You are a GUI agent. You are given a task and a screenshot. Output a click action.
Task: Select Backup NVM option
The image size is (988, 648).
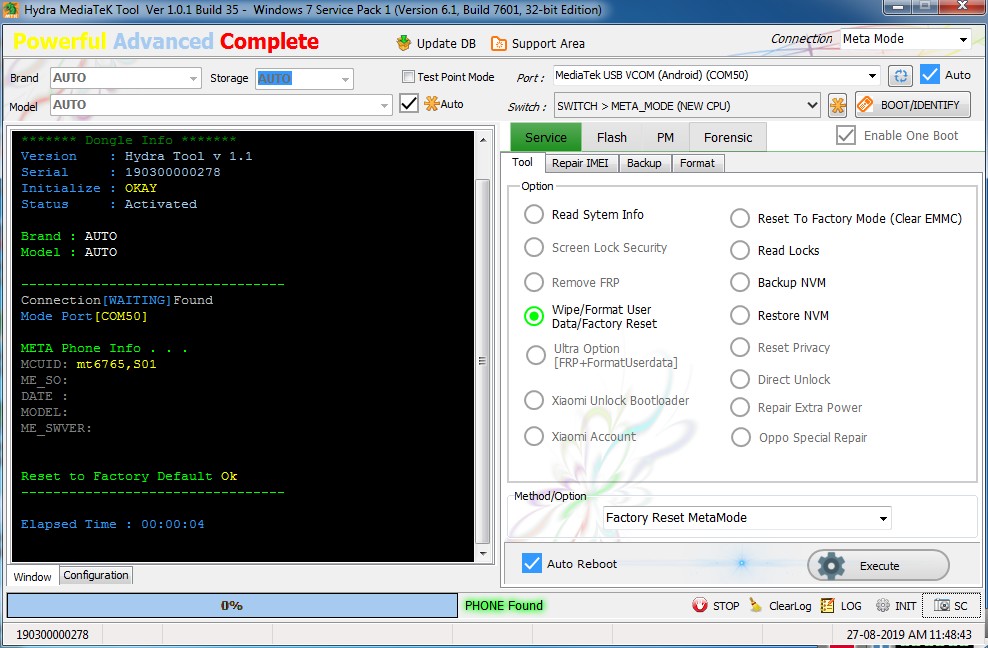click(740, 282)
